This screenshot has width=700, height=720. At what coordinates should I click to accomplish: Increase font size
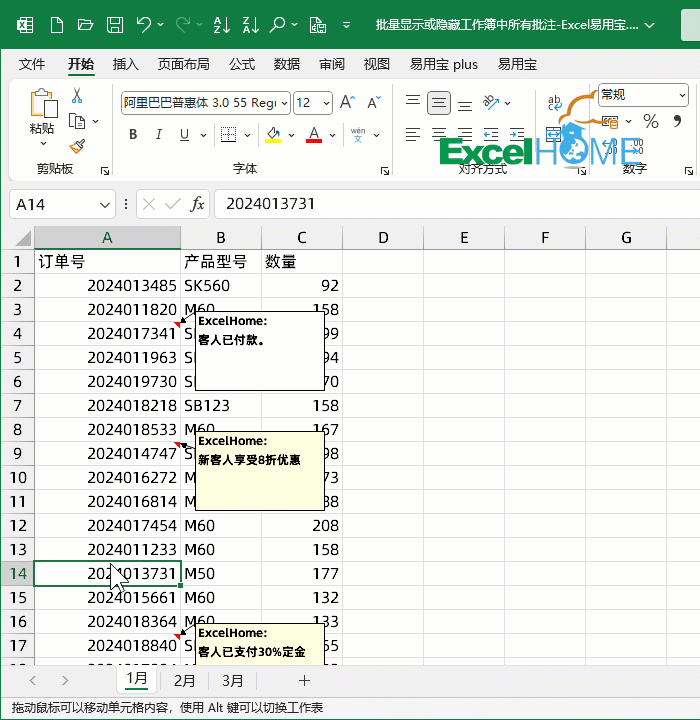coord(347,102)
